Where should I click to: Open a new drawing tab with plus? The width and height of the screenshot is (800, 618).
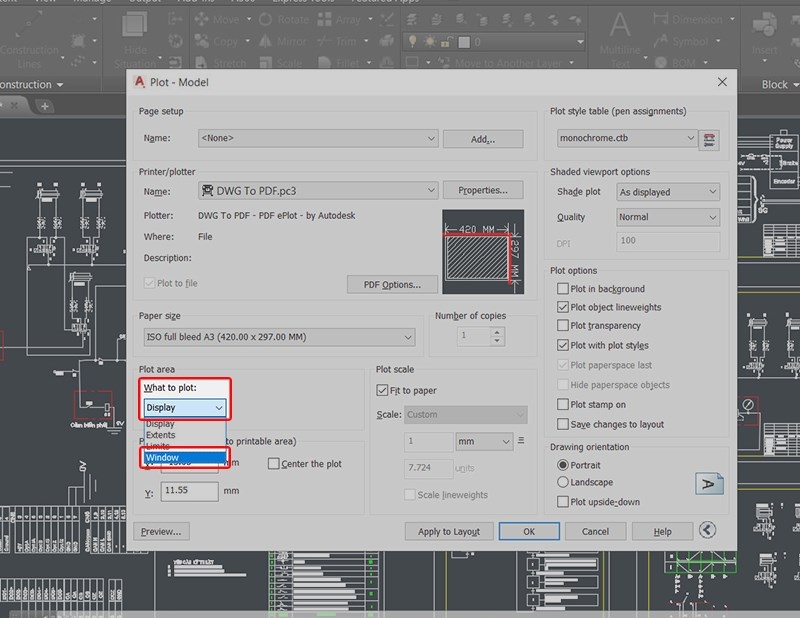(45, 106)
